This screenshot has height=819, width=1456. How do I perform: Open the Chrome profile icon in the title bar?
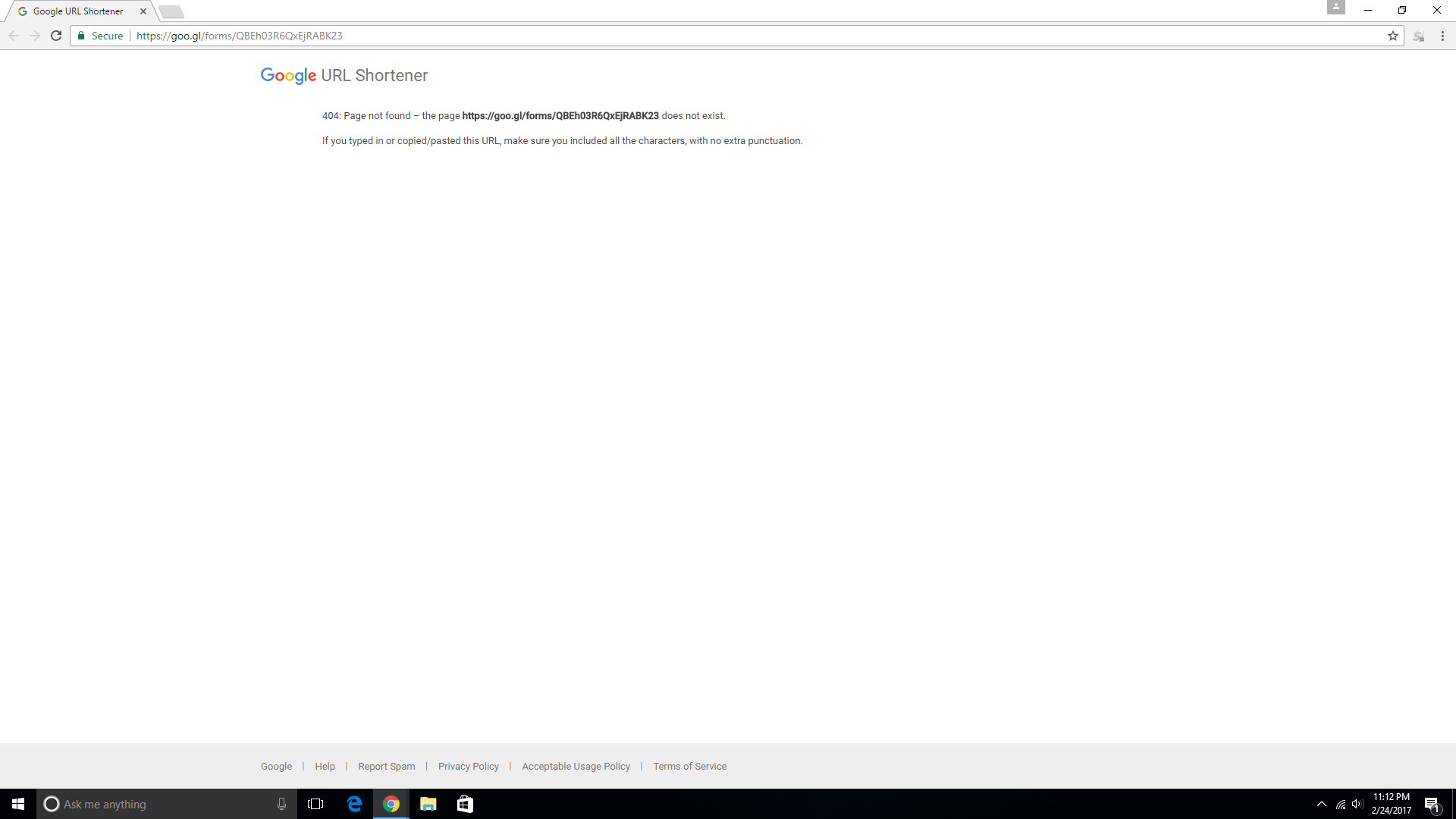tap(1336, 7)
